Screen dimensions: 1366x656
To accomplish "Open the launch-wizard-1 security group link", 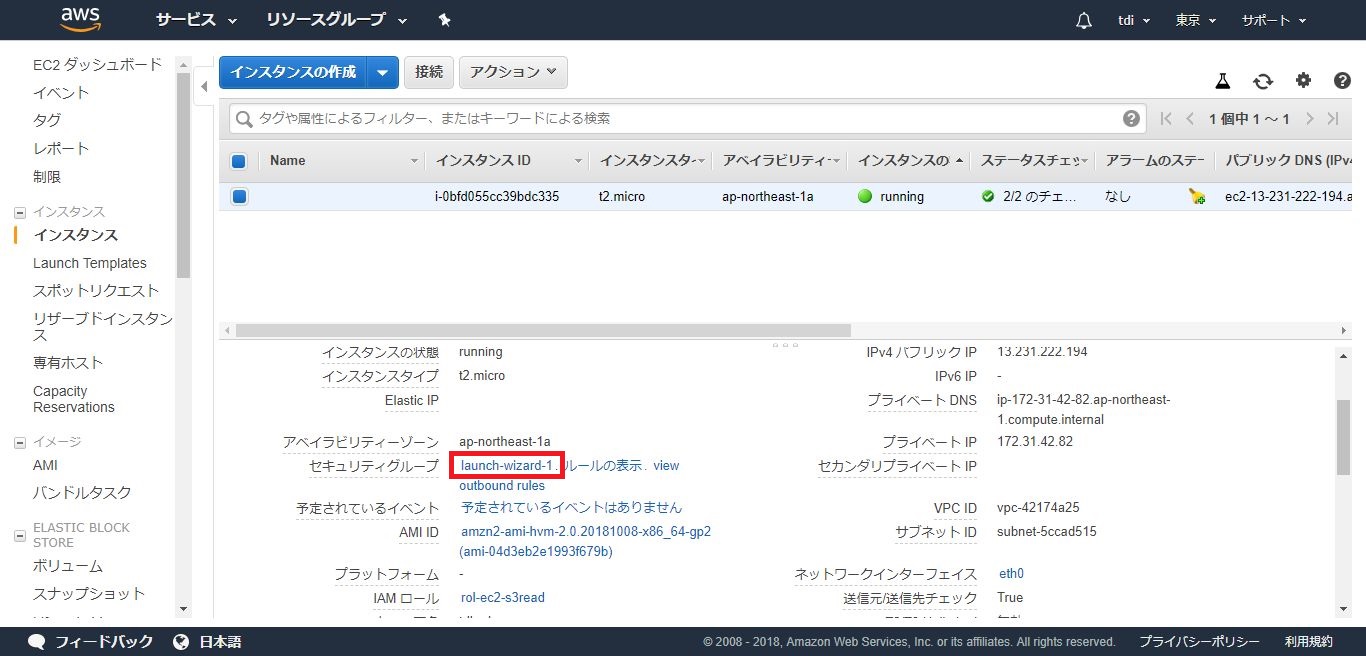I will (506, 466).
